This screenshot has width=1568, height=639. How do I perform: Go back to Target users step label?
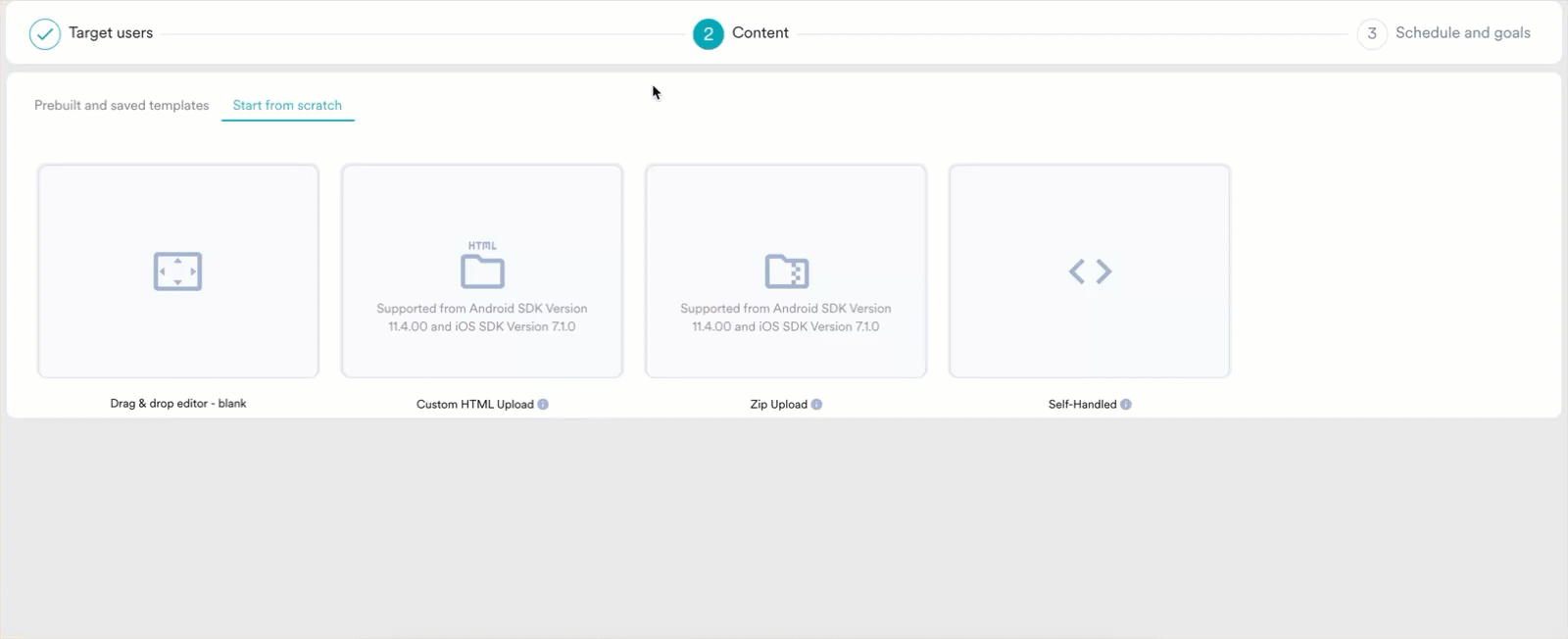(x=111, y=33)
